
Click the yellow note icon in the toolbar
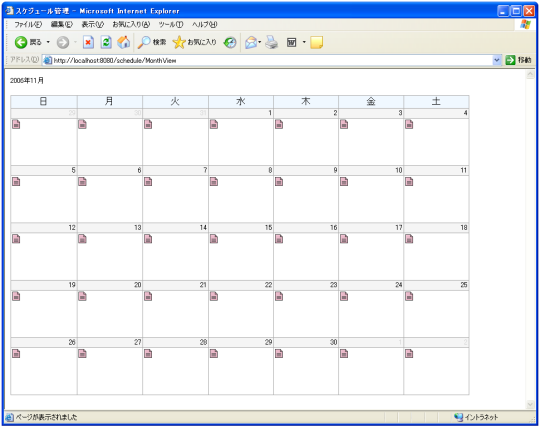(316, 42)
